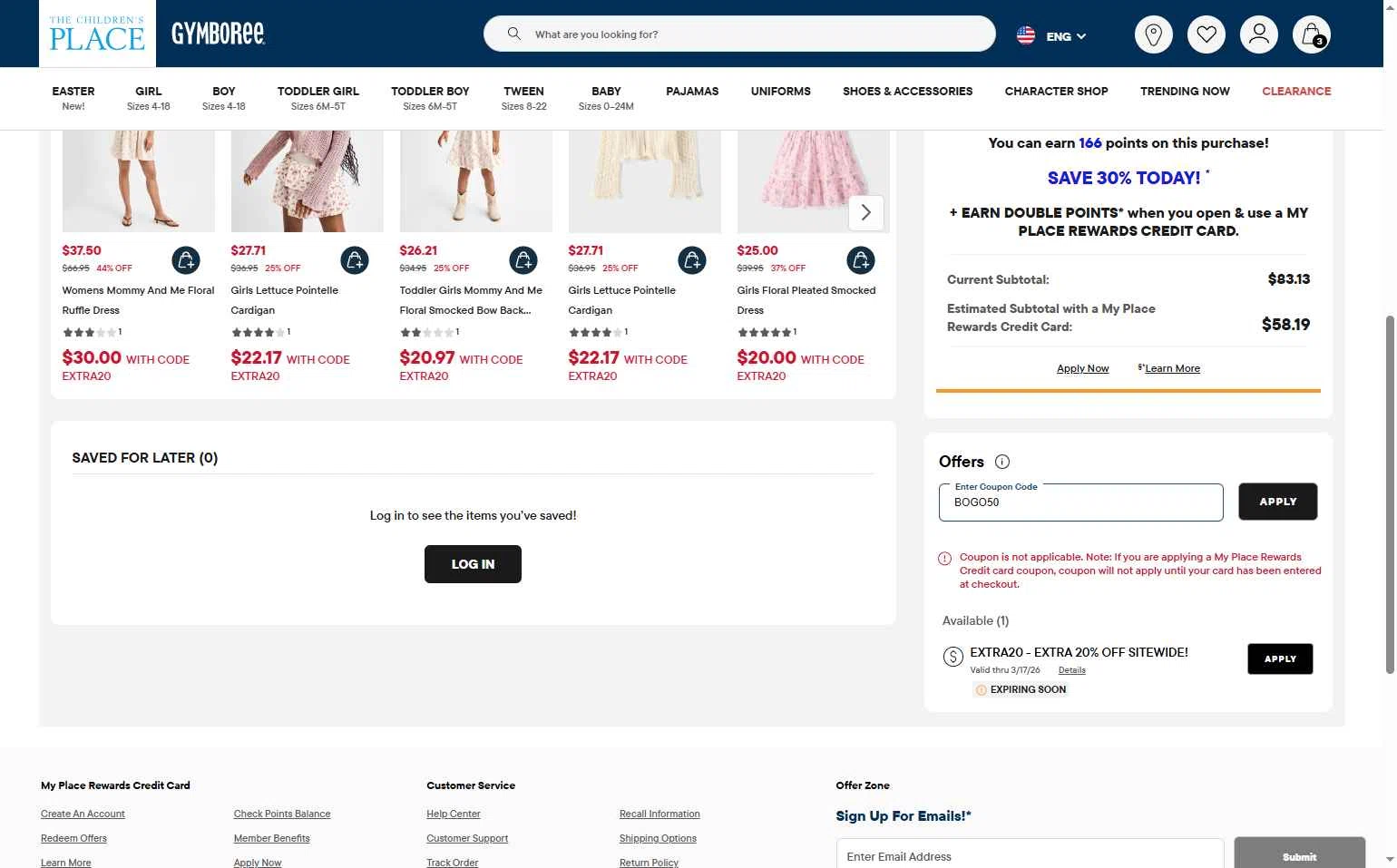Open Help Center link
Image resolution: width=1397 pixels, height=868 pixels.
point(454,814)
